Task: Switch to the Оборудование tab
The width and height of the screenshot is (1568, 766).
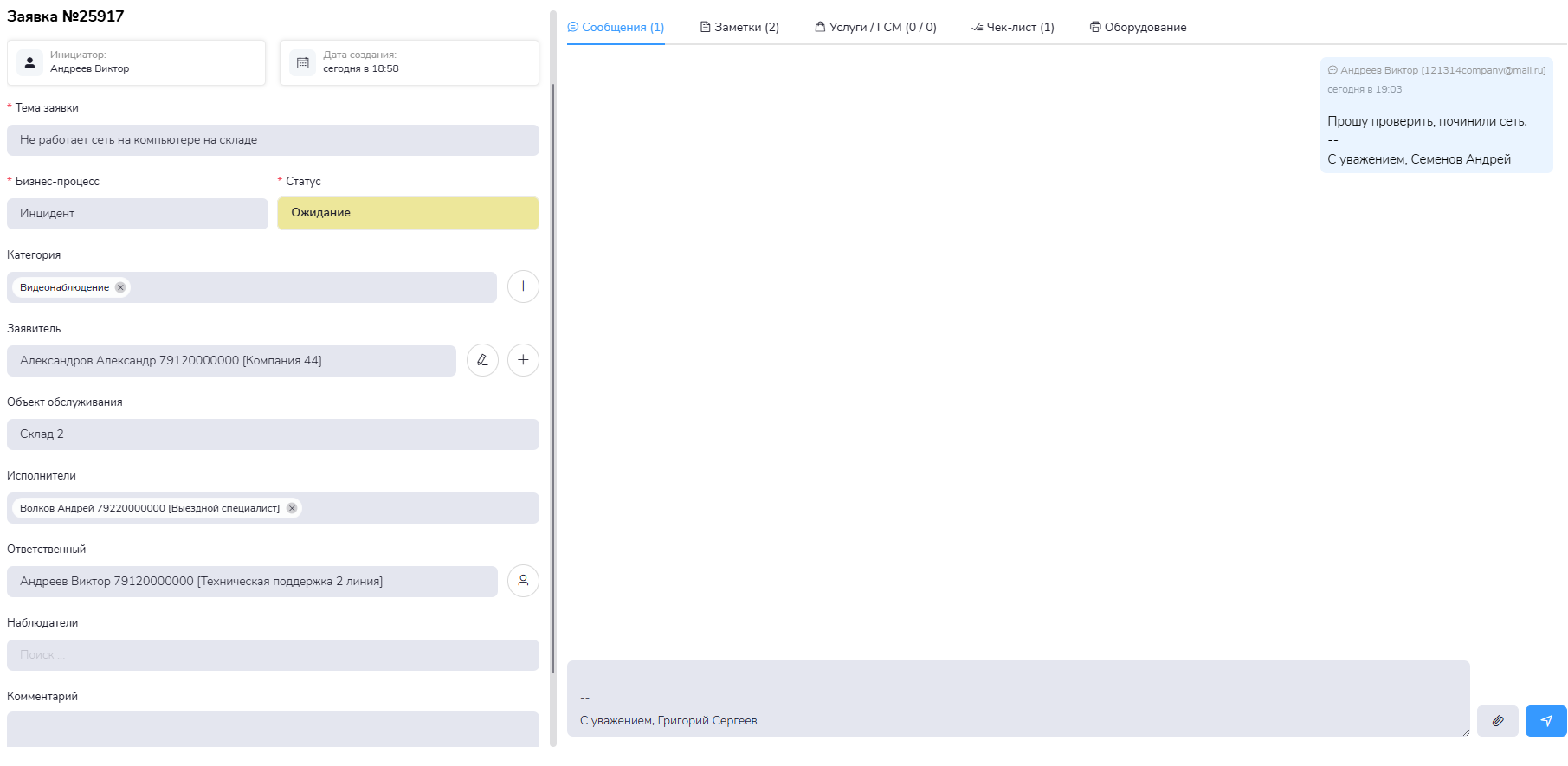Action: [1138, 28]
